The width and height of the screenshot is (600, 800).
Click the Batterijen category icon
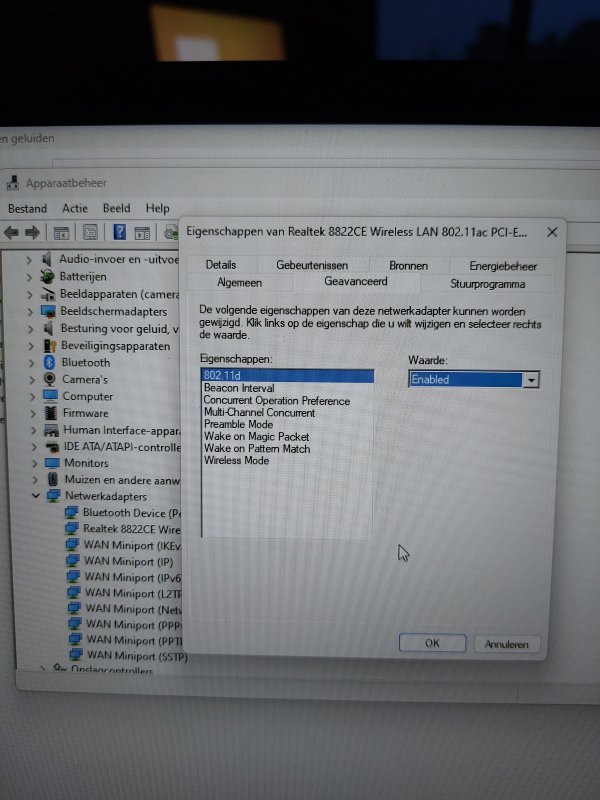click(47, 276)
